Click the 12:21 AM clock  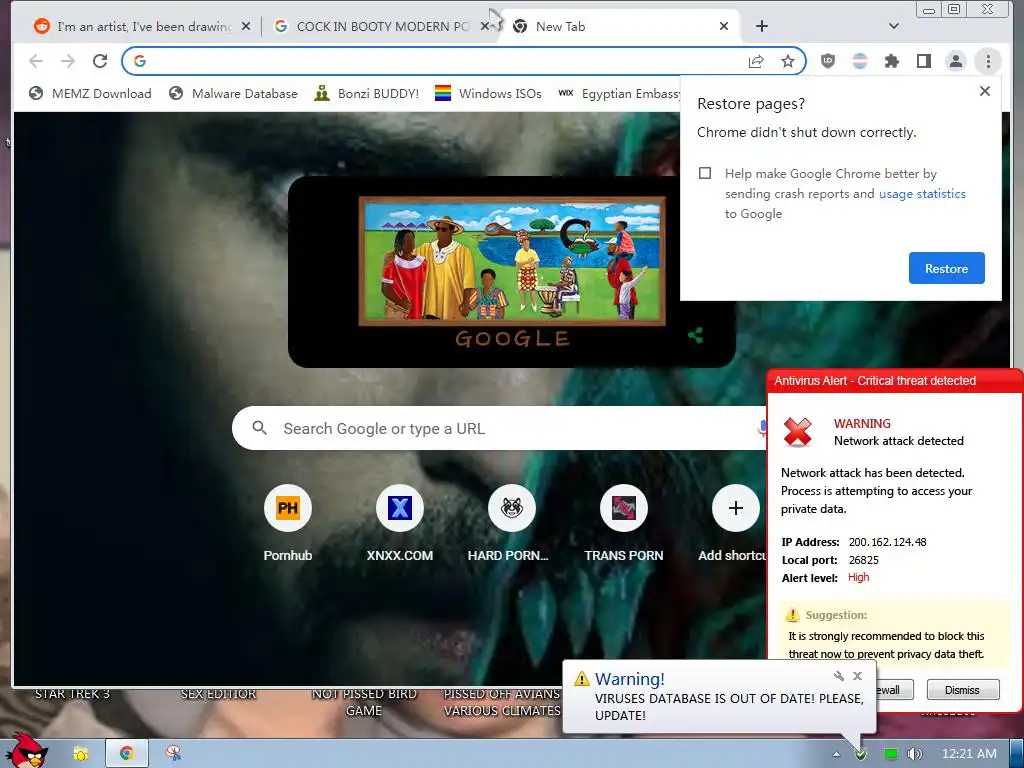pyautogui.click(x=969, y=754)
